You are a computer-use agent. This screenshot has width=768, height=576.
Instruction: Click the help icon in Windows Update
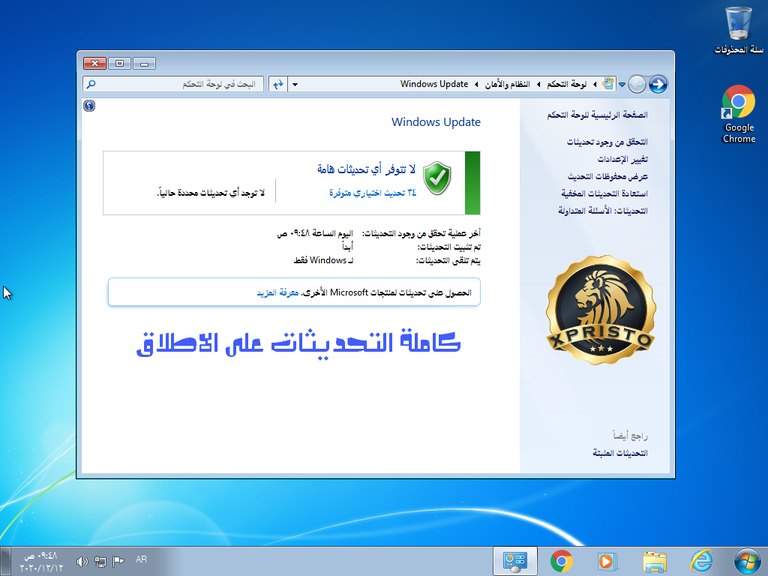click(x=89, y=105)
